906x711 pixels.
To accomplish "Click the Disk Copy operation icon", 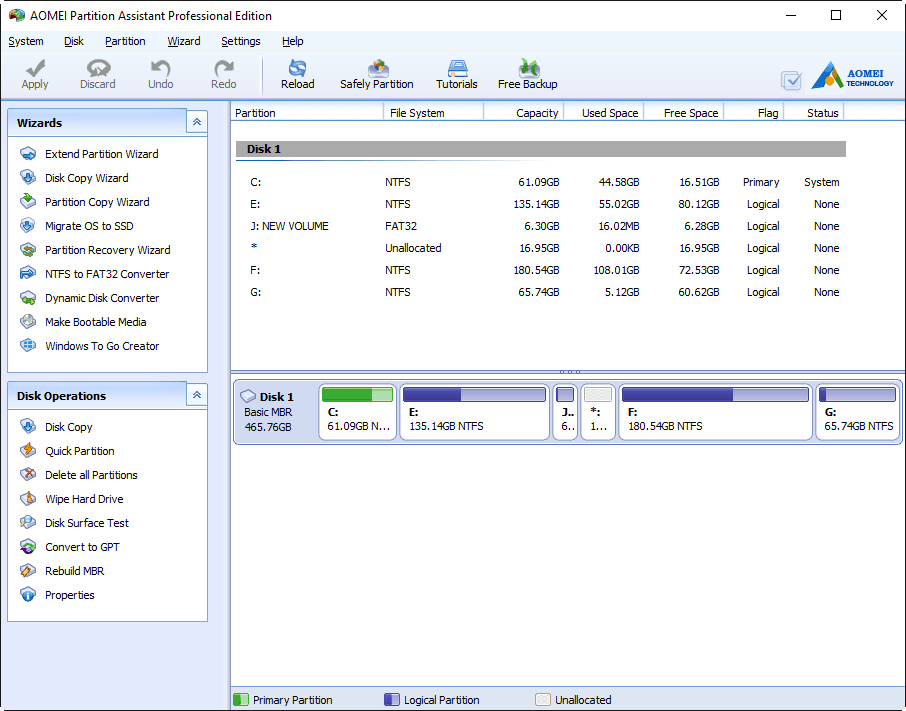I will (28, 426).
